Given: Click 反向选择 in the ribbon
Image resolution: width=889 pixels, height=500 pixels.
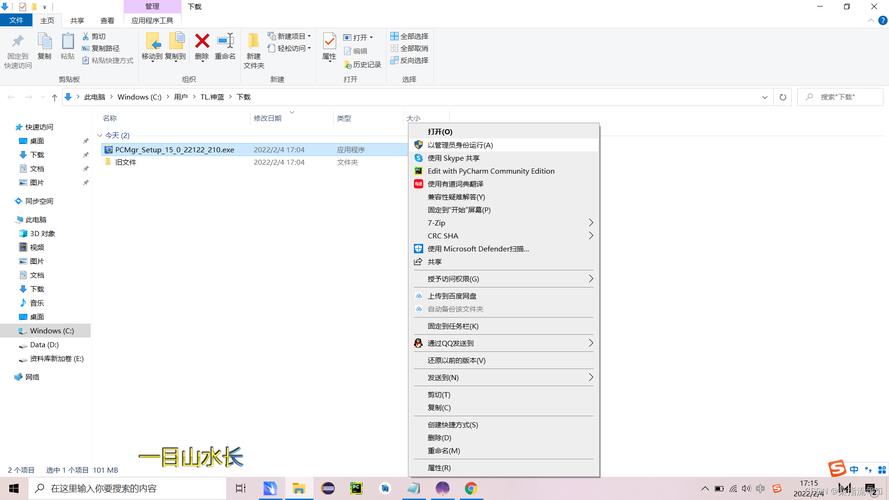Looking at the screenshot, I should (x=409, y=60).
